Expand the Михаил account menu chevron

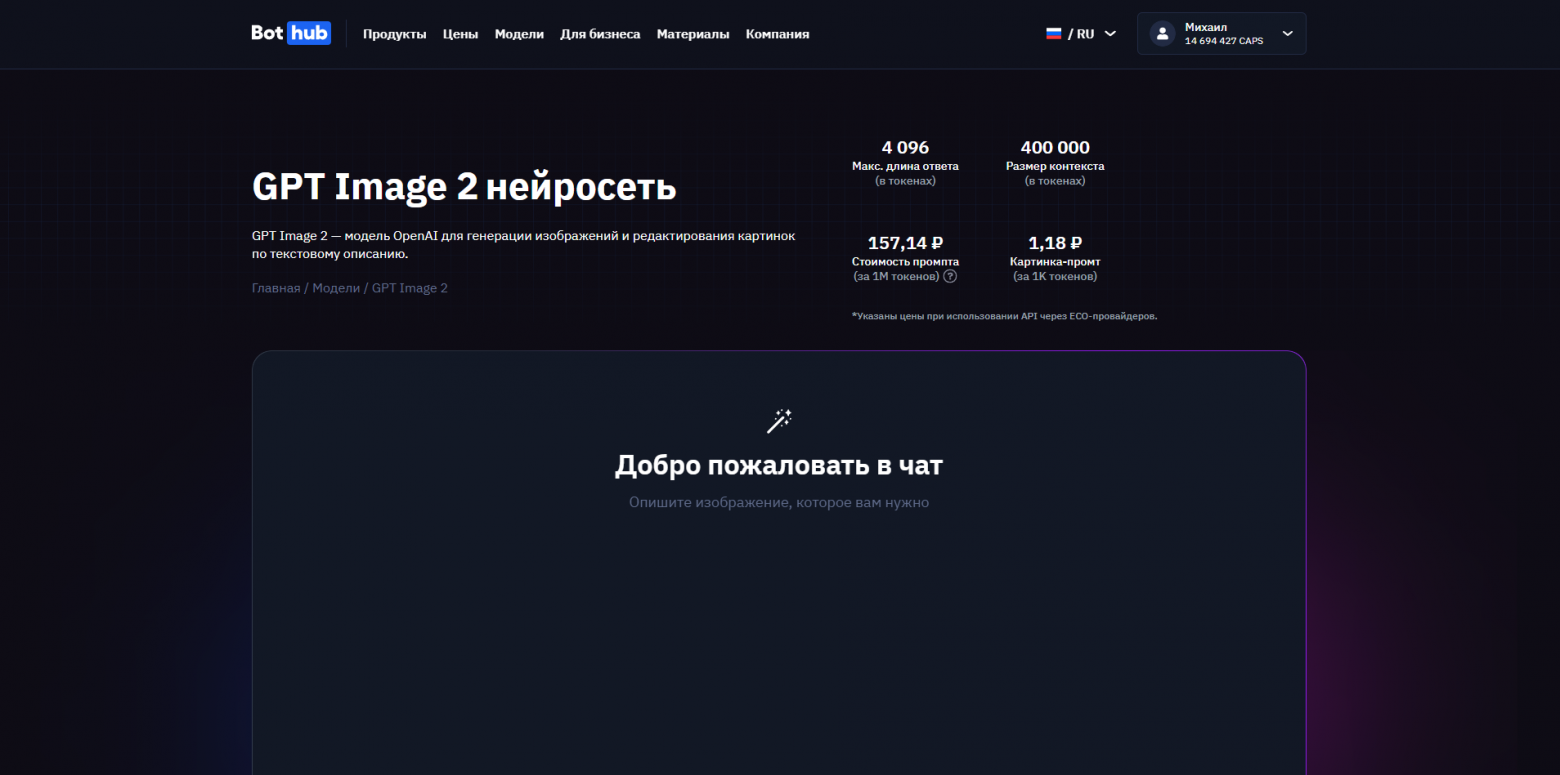point(1287,33)
